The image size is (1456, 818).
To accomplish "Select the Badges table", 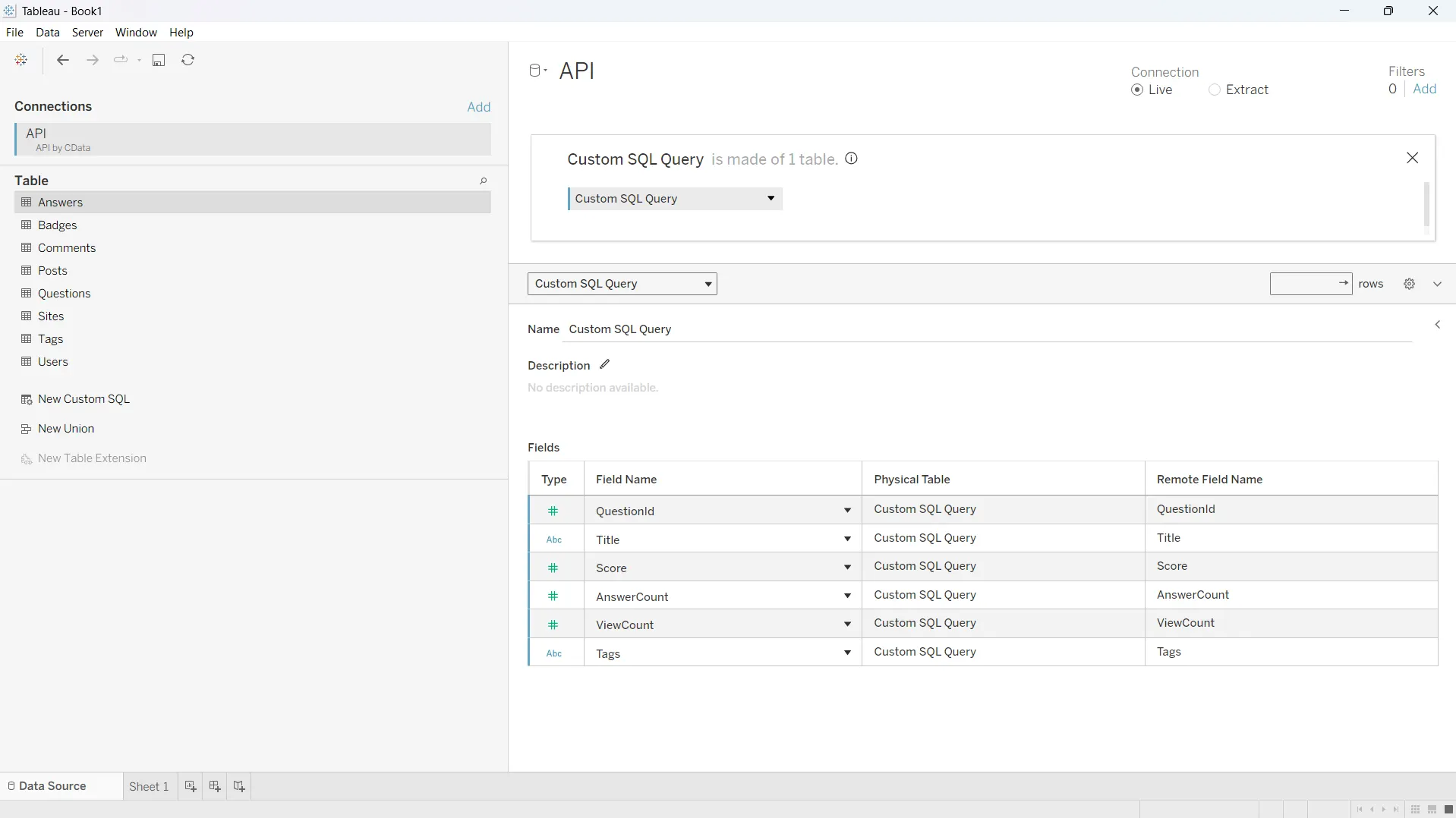I will [x=253, y=225].
